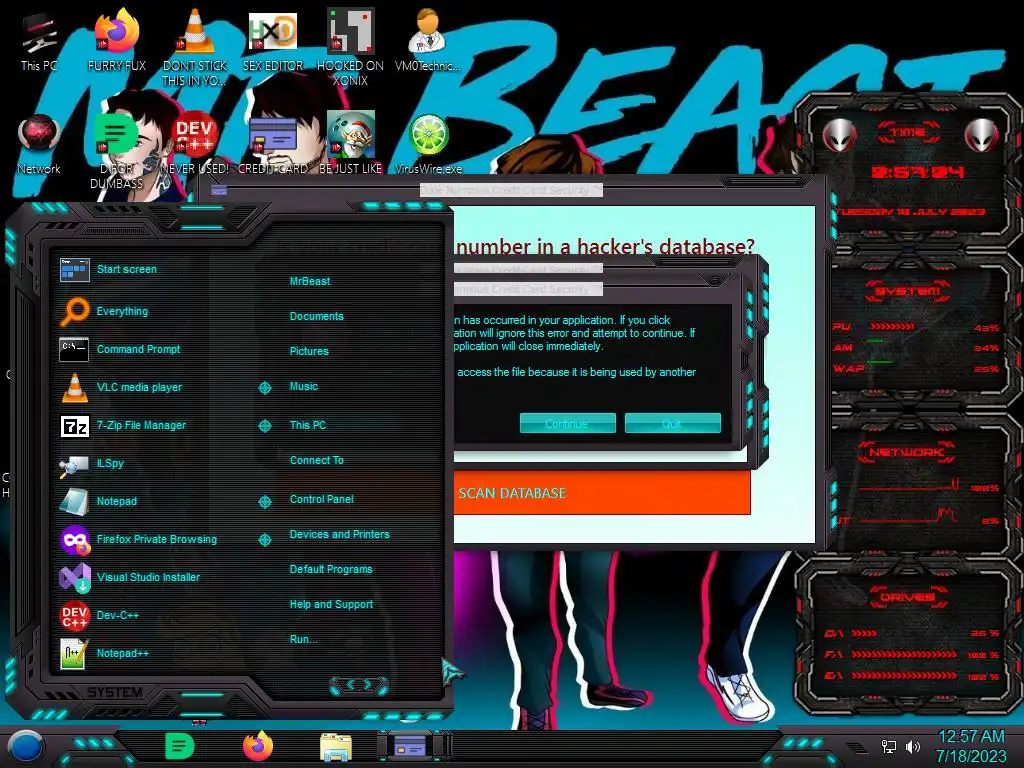The width and height of the screenshot is (1024, 768).
Task: Open Control Panel from start menu
Action: click(x=321, y=499)
